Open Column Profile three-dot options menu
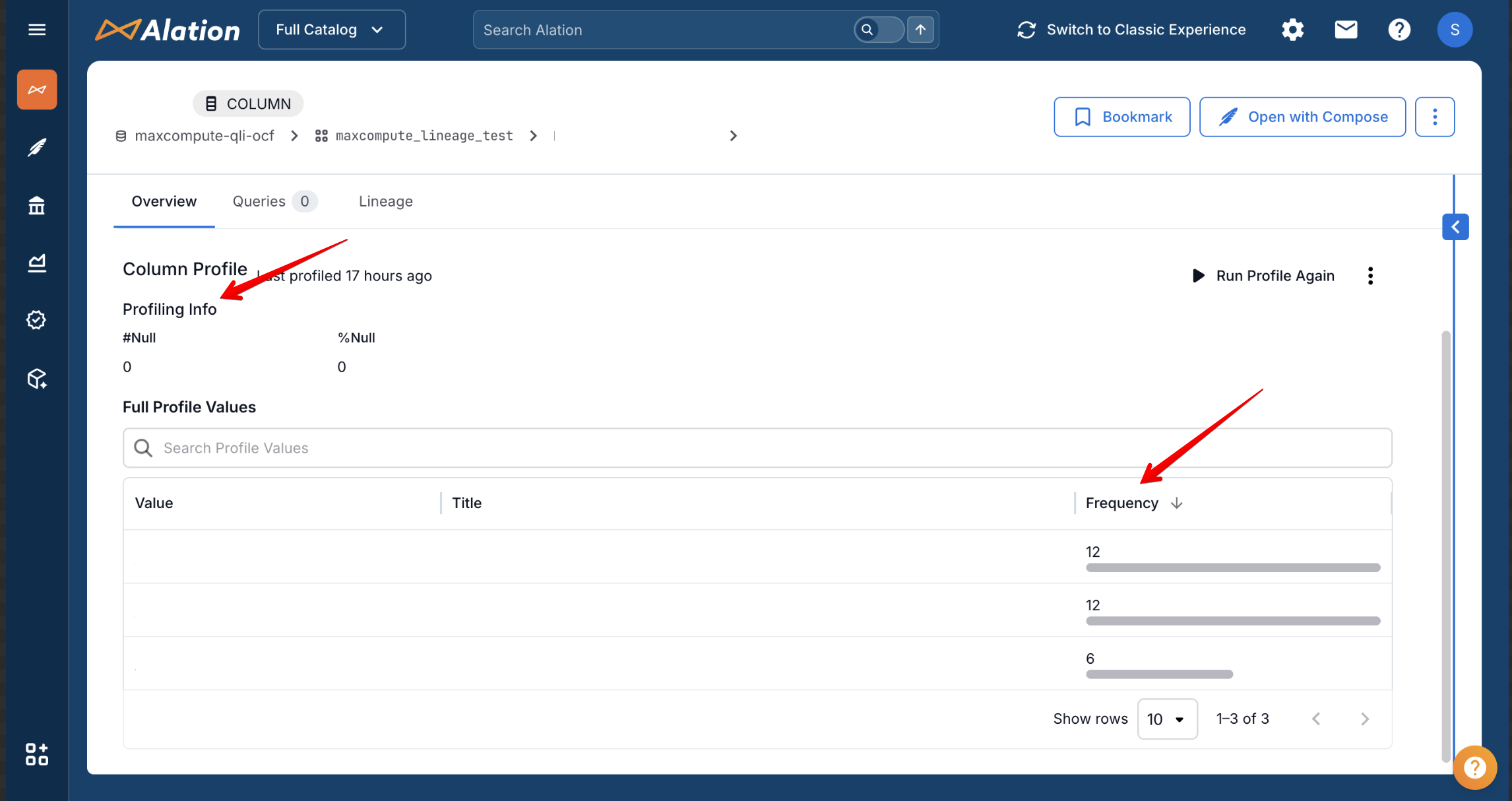 point(1370,276)
